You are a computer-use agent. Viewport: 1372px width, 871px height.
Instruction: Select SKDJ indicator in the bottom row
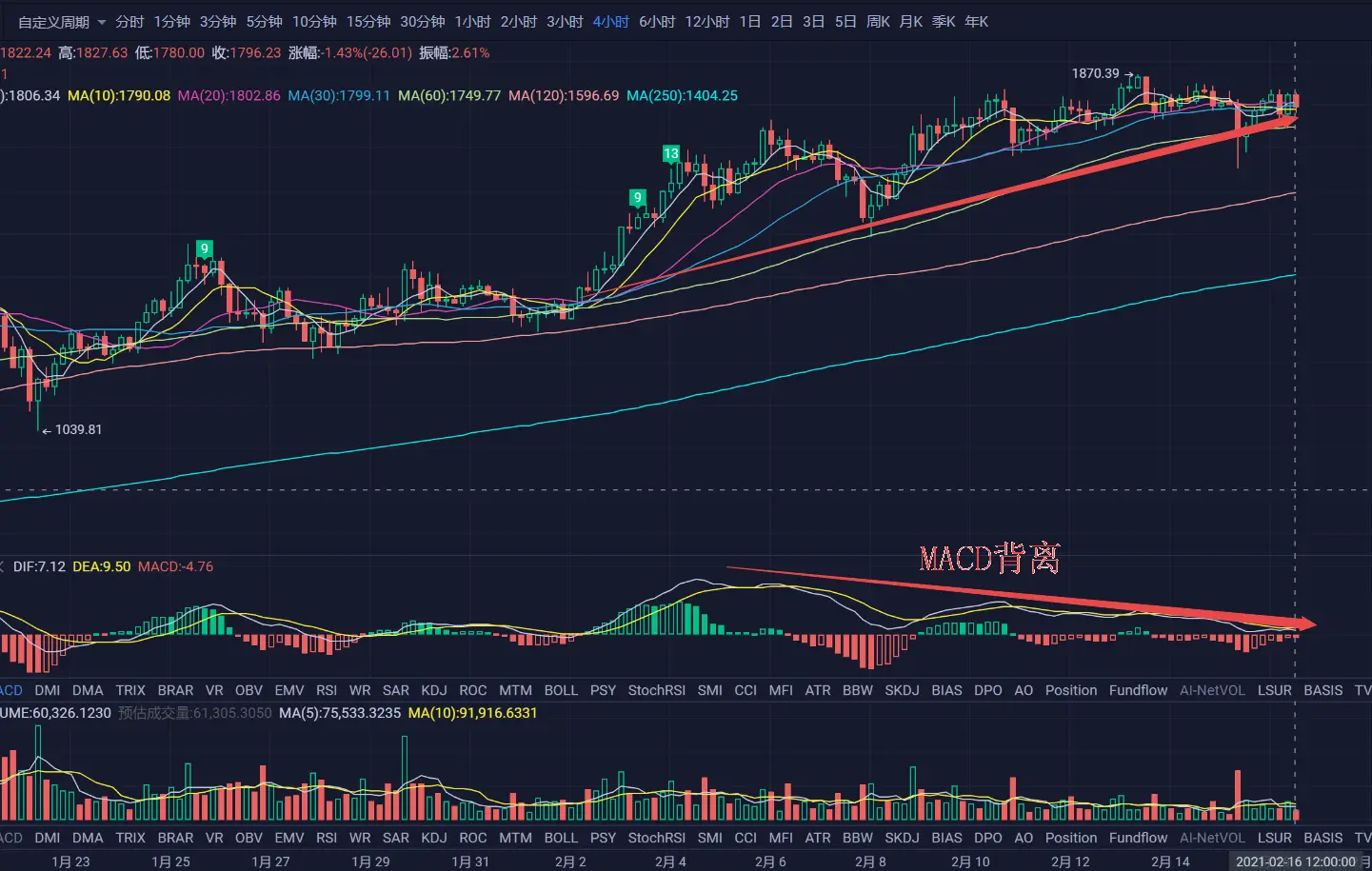pyautogui.click(x=902, y=839)
